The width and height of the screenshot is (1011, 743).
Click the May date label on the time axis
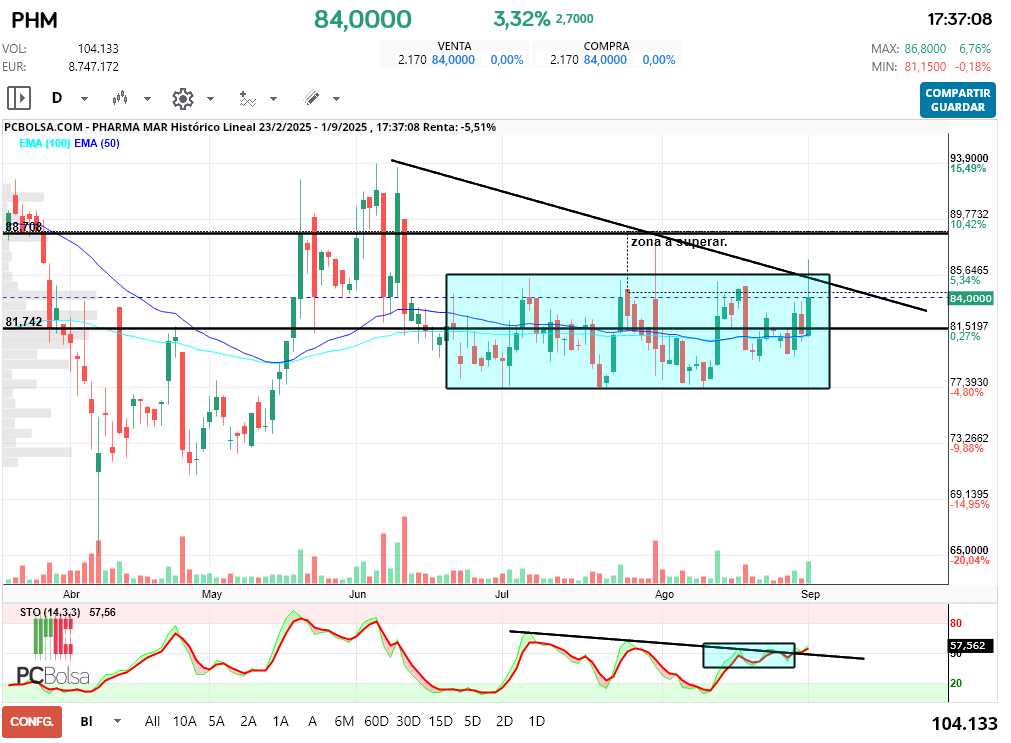pyautogui.click(x=211, y=594)
